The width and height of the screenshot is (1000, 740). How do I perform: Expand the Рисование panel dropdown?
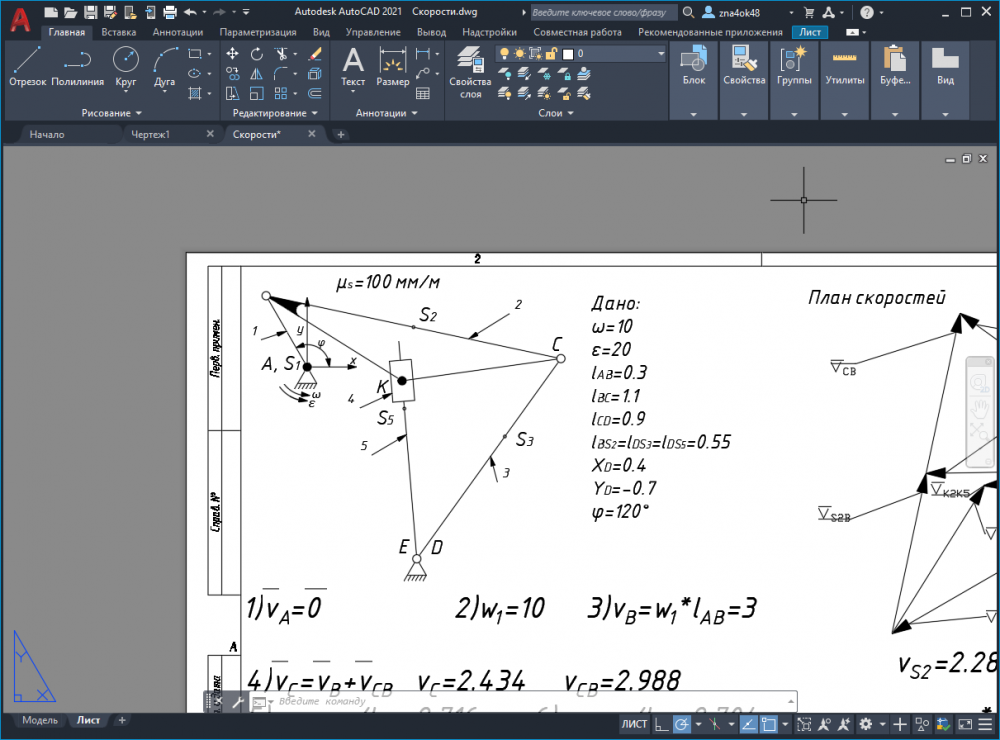[111, 113]
